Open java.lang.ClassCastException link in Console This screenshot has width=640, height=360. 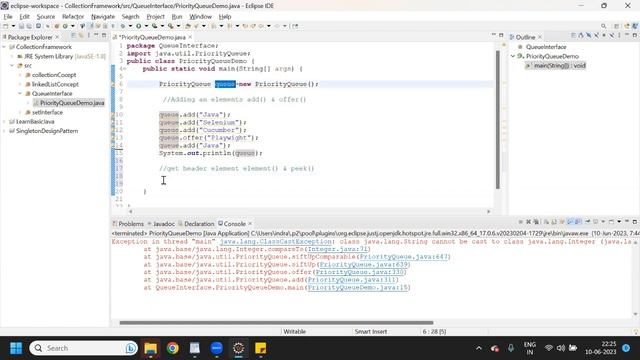276,242
